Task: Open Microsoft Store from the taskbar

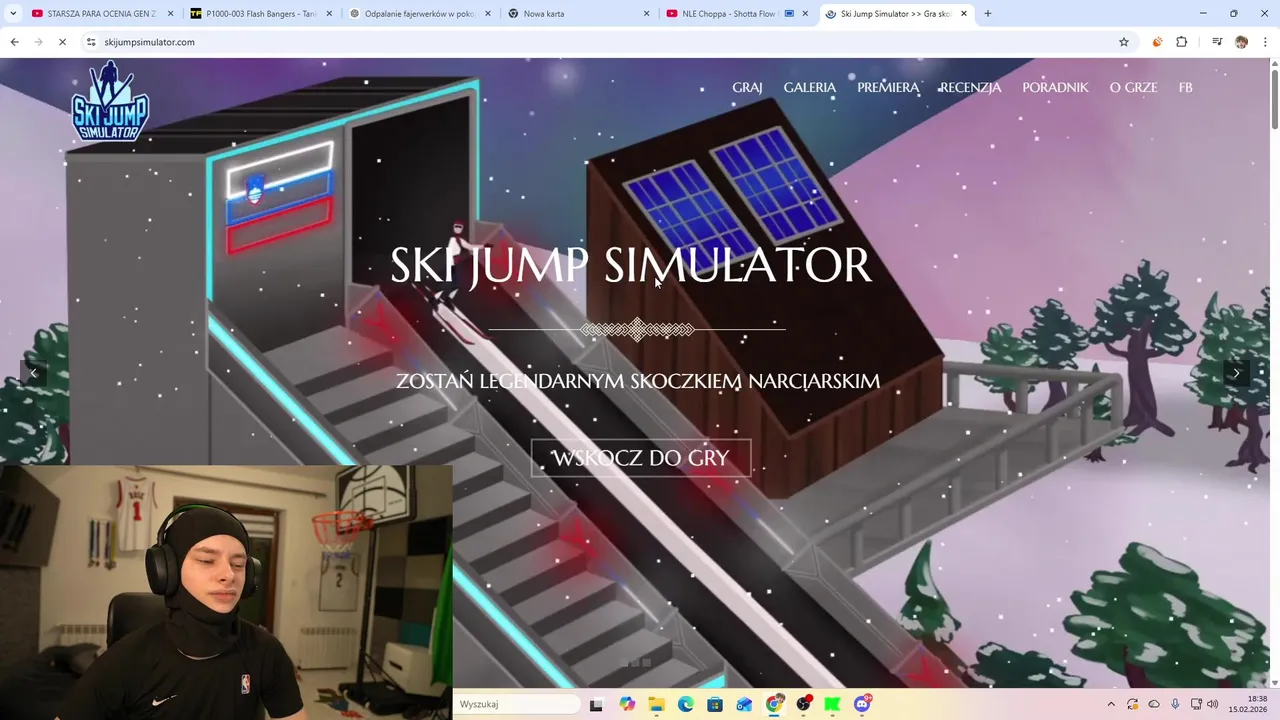Action: point(715,704)
